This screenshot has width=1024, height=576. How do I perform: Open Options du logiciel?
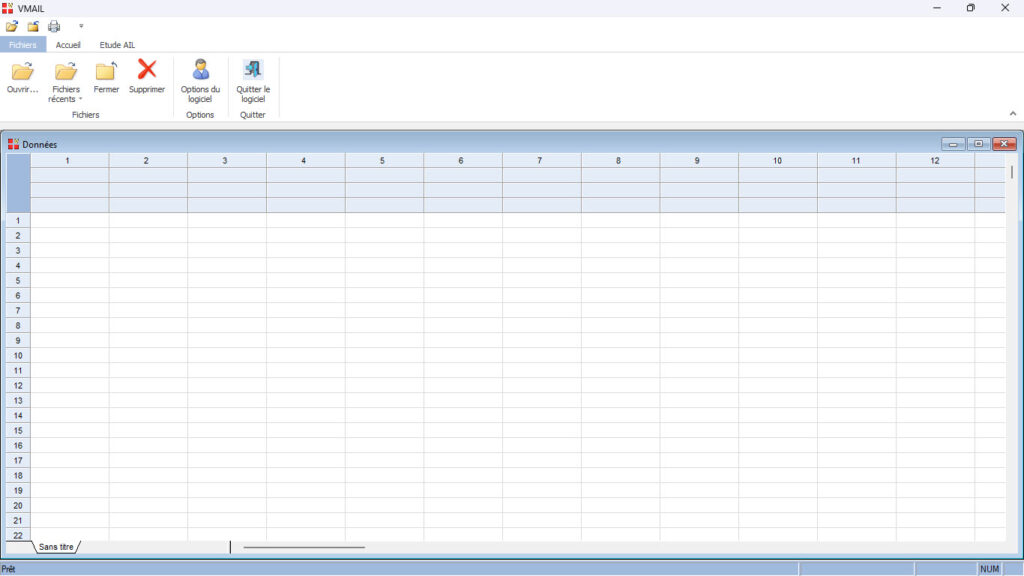pos(200,81)
